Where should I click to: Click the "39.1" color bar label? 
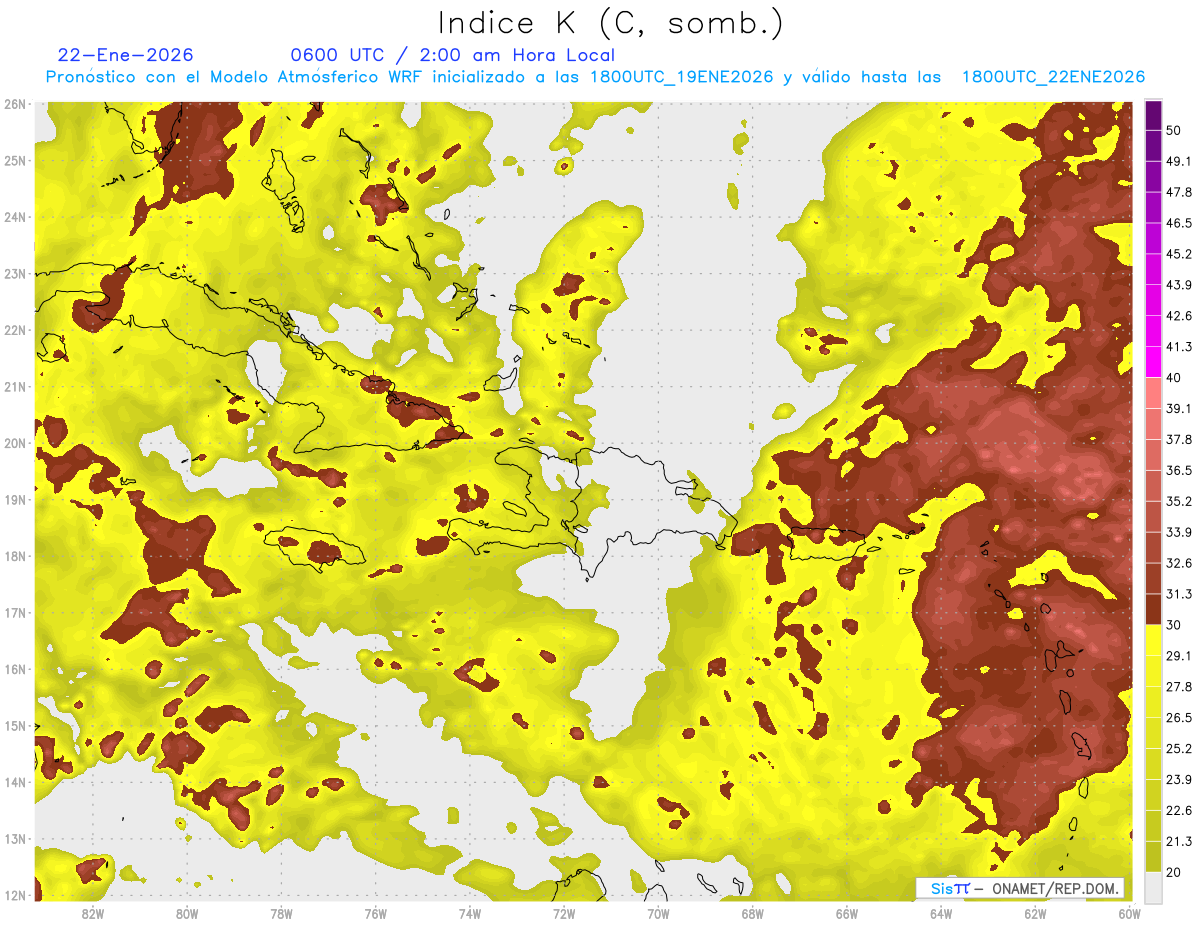(1179, 408)
